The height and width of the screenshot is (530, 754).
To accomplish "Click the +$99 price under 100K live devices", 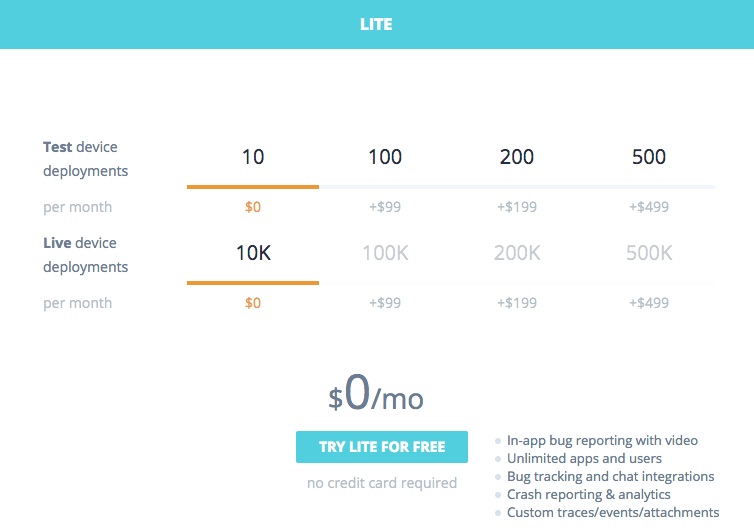I will 385,303.
